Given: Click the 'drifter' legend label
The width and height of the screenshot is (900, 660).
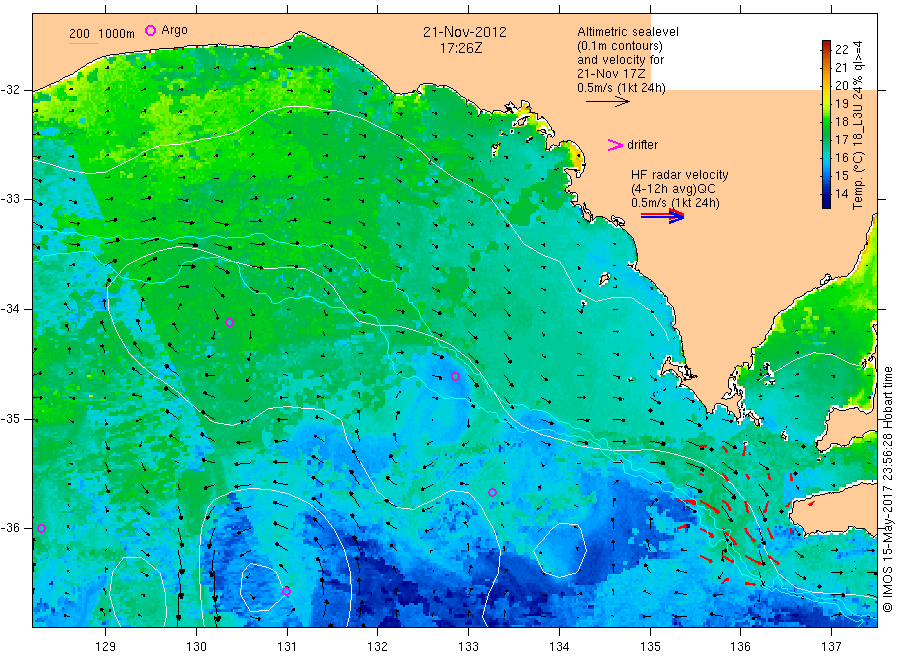Looking at the screenshot, I should click(642, 145).
